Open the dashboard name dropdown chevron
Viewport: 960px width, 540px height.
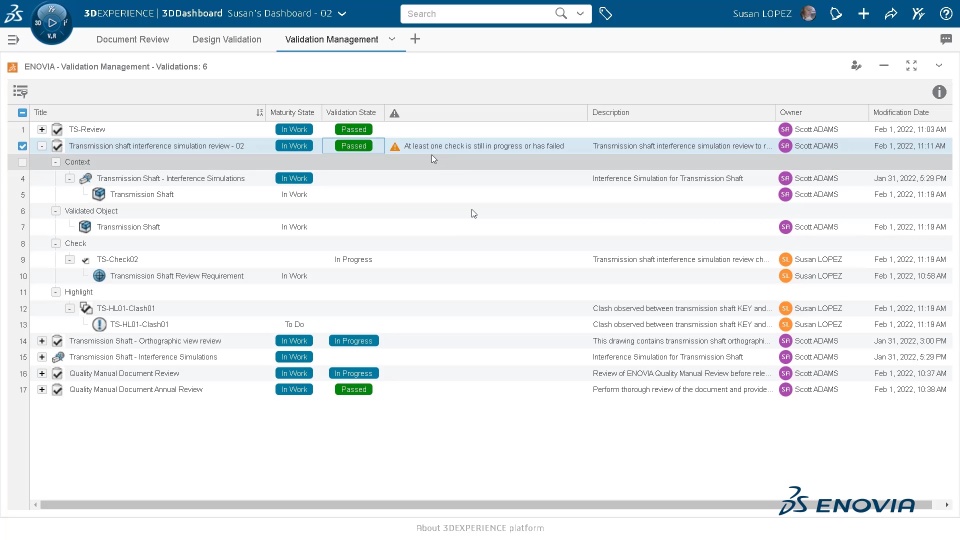[342, 13]
